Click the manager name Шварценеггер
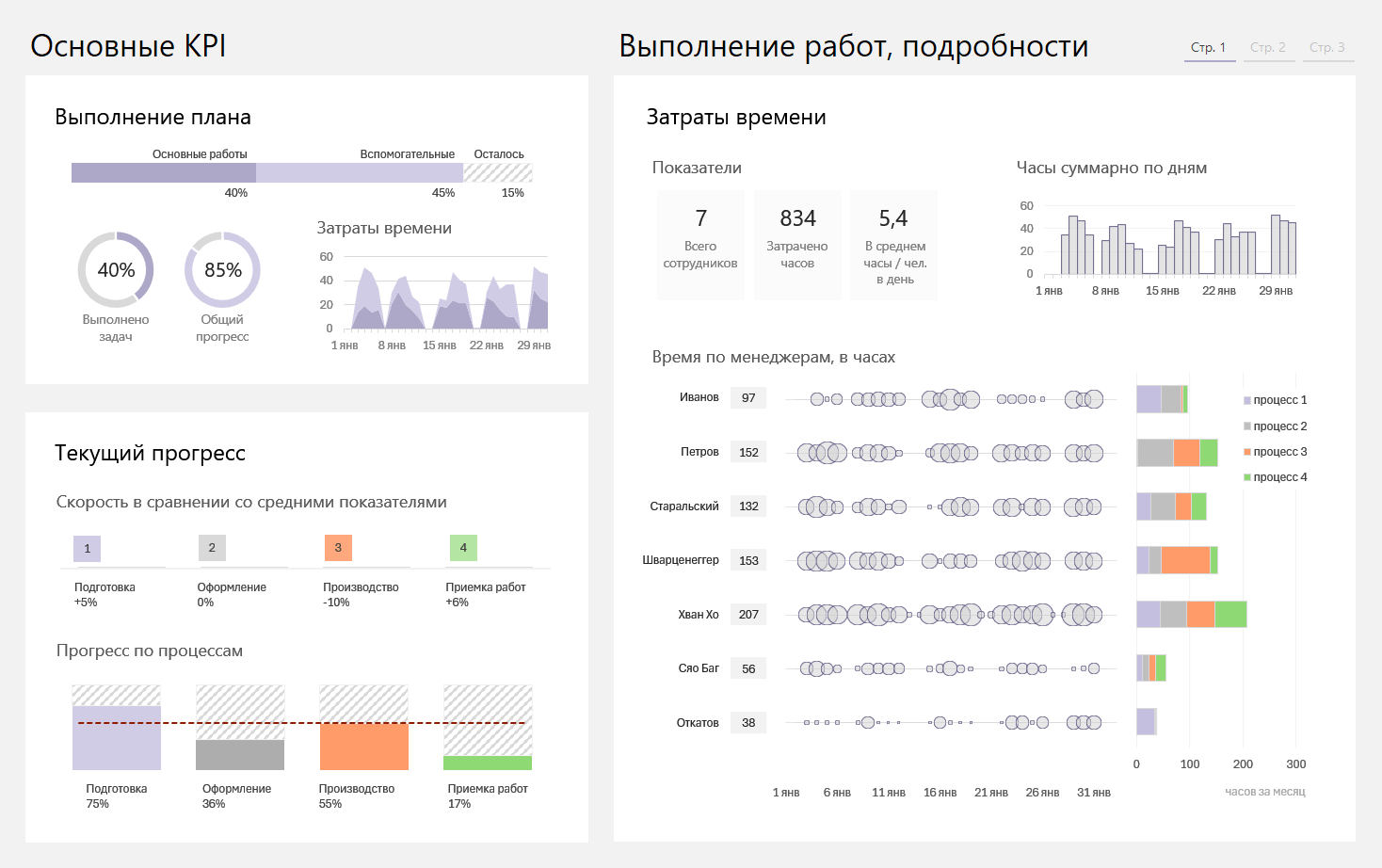 pos(681,560)
